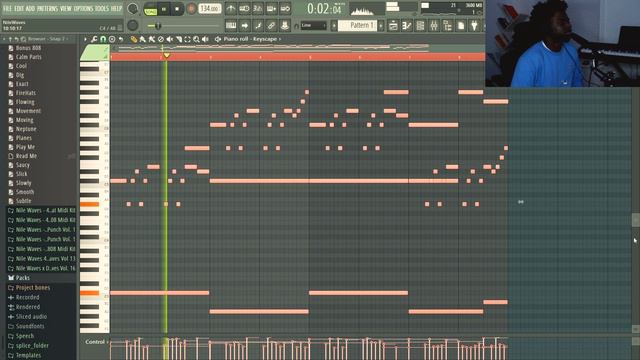
Task: Click the arrow left of Pattern 1
Action: pos(334,25)
